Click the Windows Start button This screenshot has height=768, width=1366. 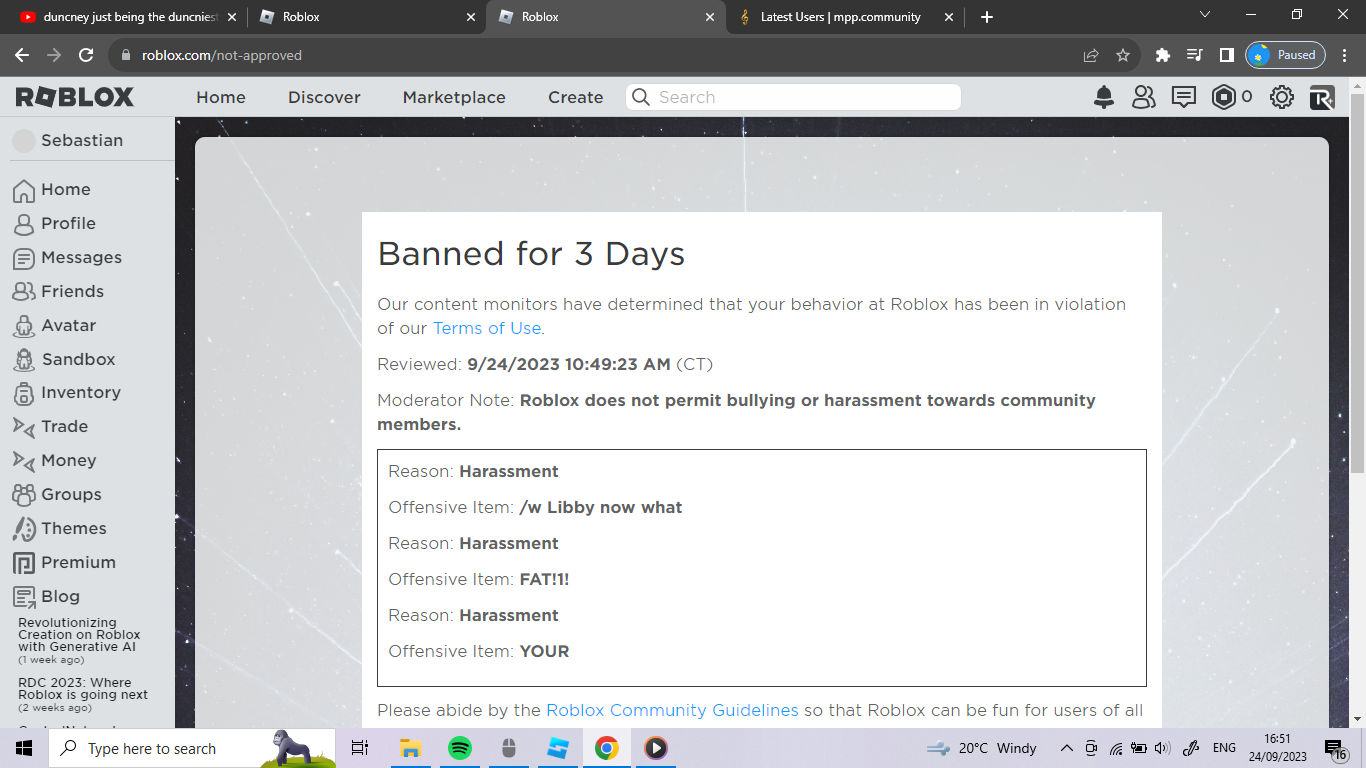coord(24,748)
